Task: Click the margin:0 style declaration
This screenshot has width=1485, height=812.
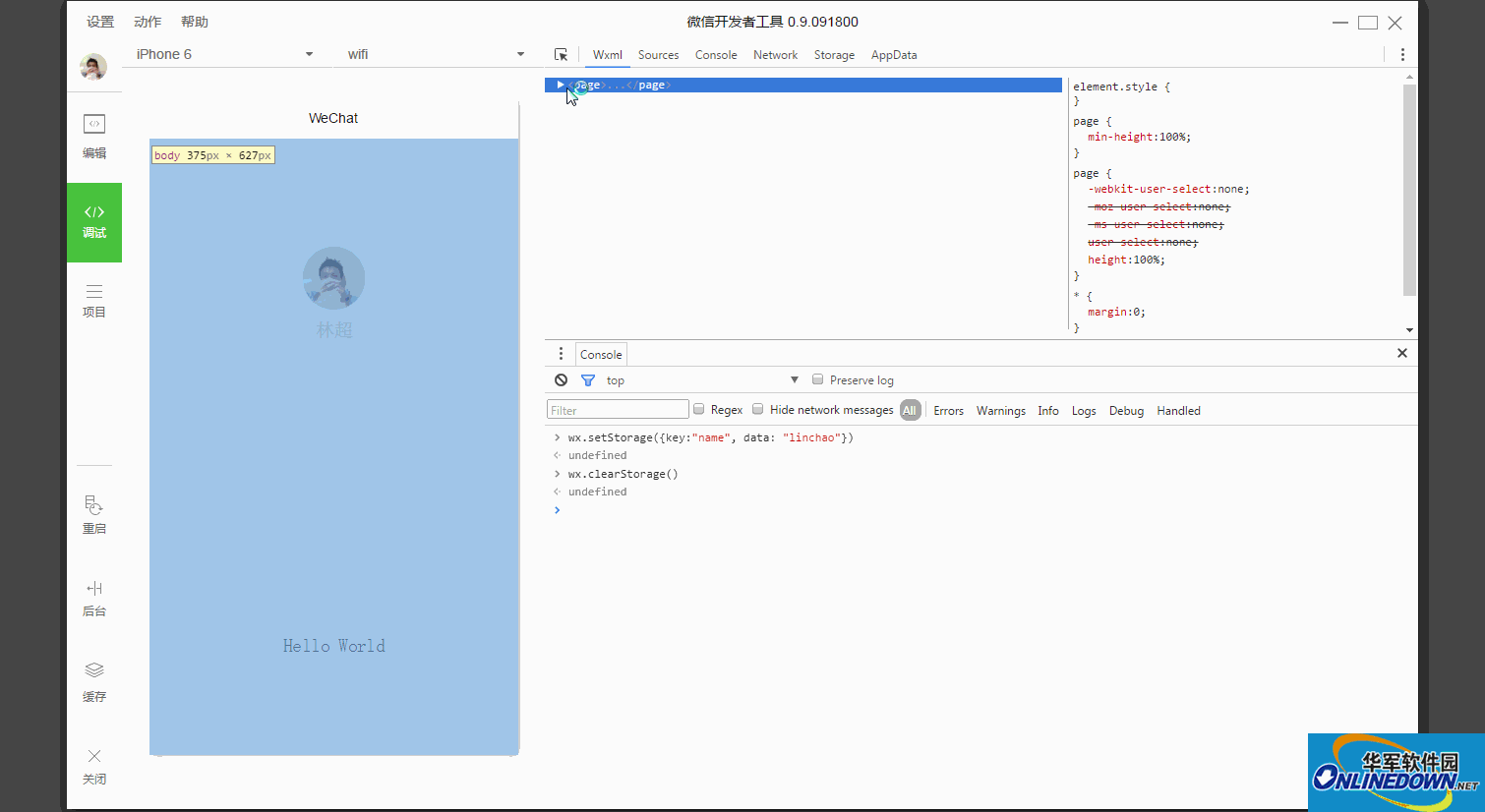Action: [x=1116, y=312]
